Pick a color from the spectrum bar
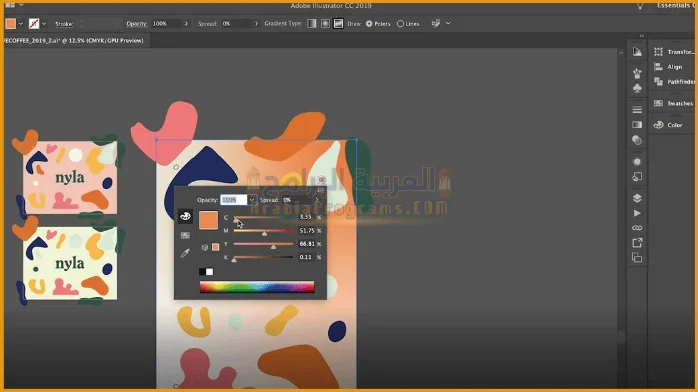The width and height of the screenshot is (698, 392). tap(257, 287)
